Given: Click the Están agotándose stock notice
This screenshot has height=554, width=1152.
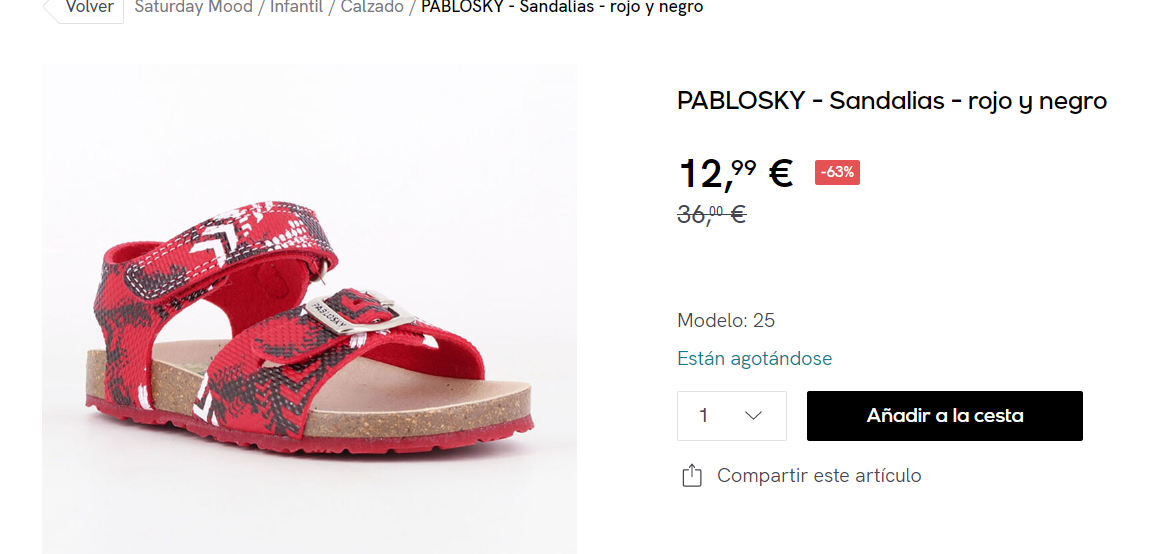Looking at the screenshot, I should click(x=755, y=359).
